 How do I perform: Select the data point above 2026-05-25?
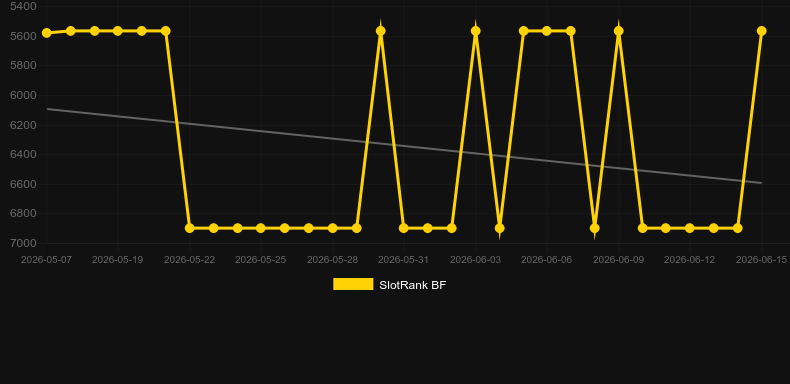click(x=261, y=228)
